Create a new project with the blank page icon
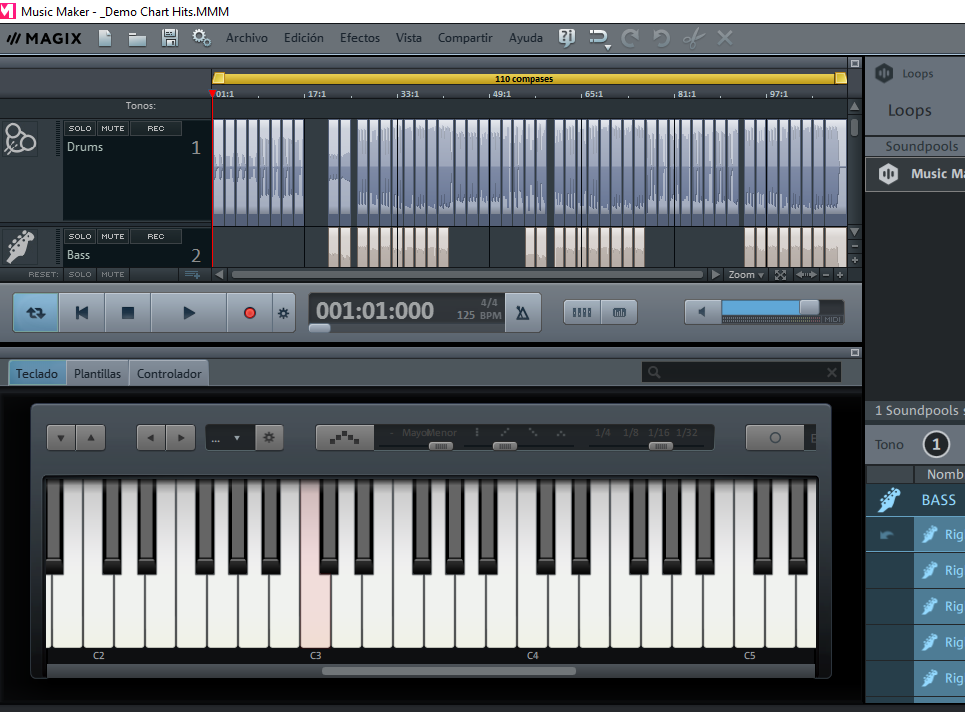The image size is (965, 712). (105, 38)
